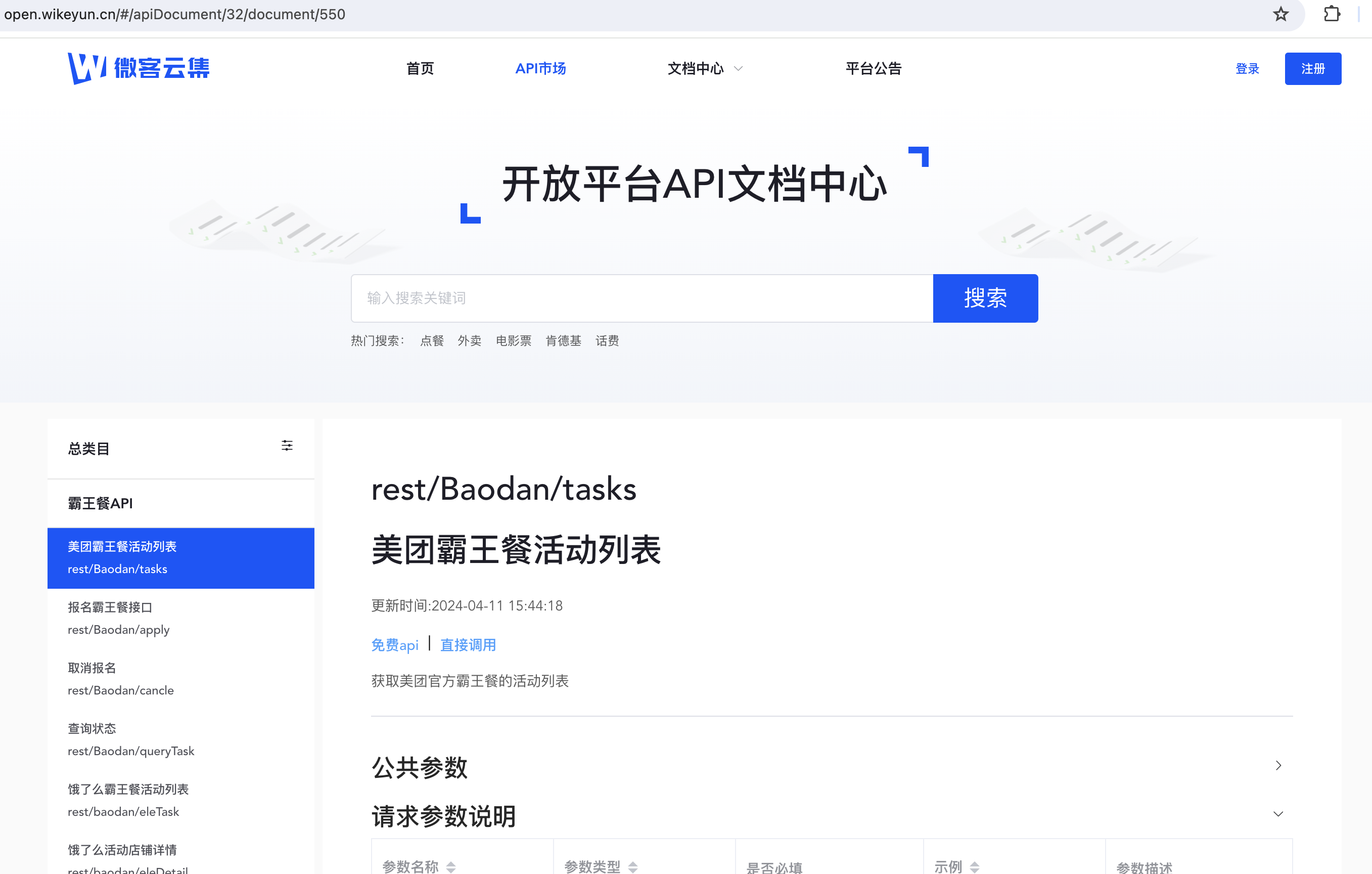Open the category filter icon beside 总类目
1372x874 pixels.
point(287,445)
